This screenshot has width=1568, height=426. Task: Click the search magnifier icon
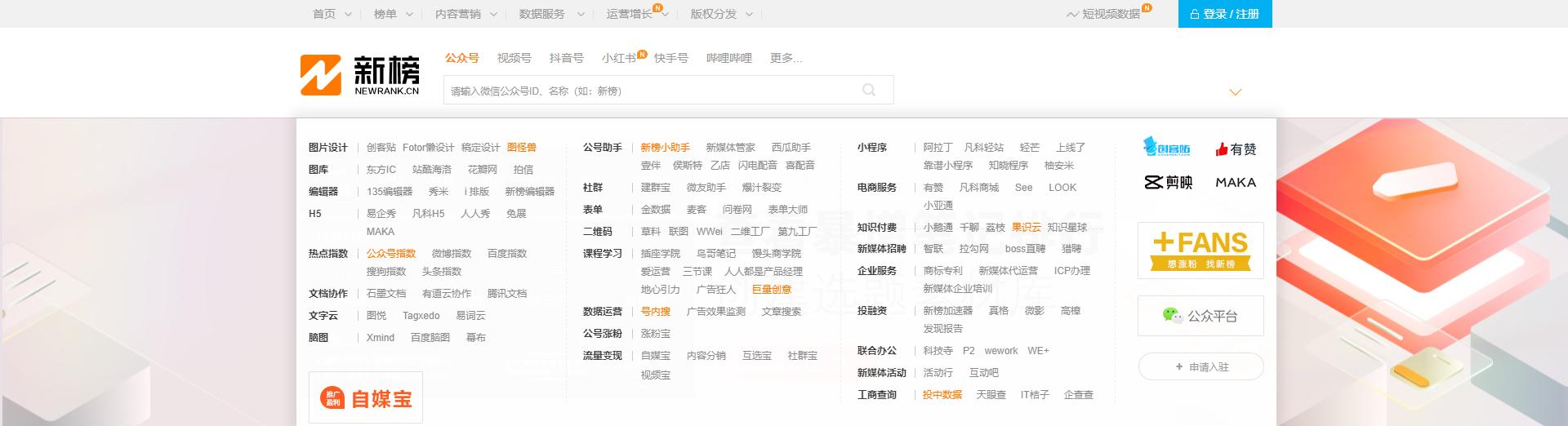tap(869, 90)
